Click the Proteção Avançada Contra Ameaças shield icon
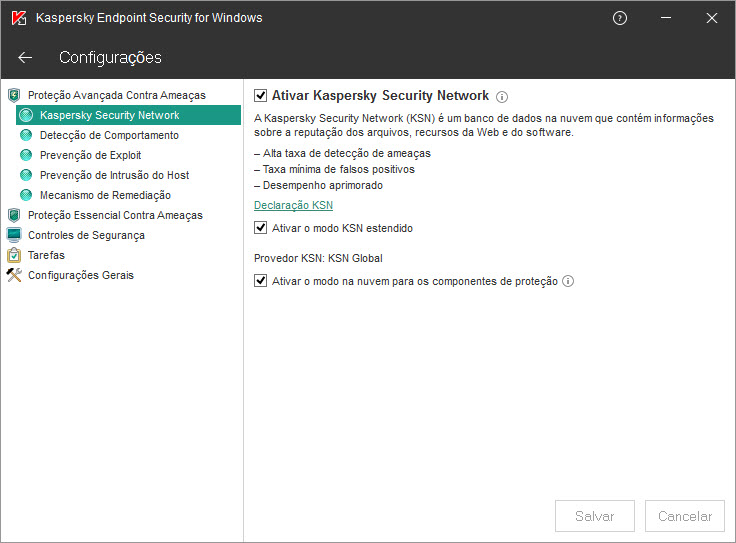Viewport: 736px width, 543px height. (14, 95)
